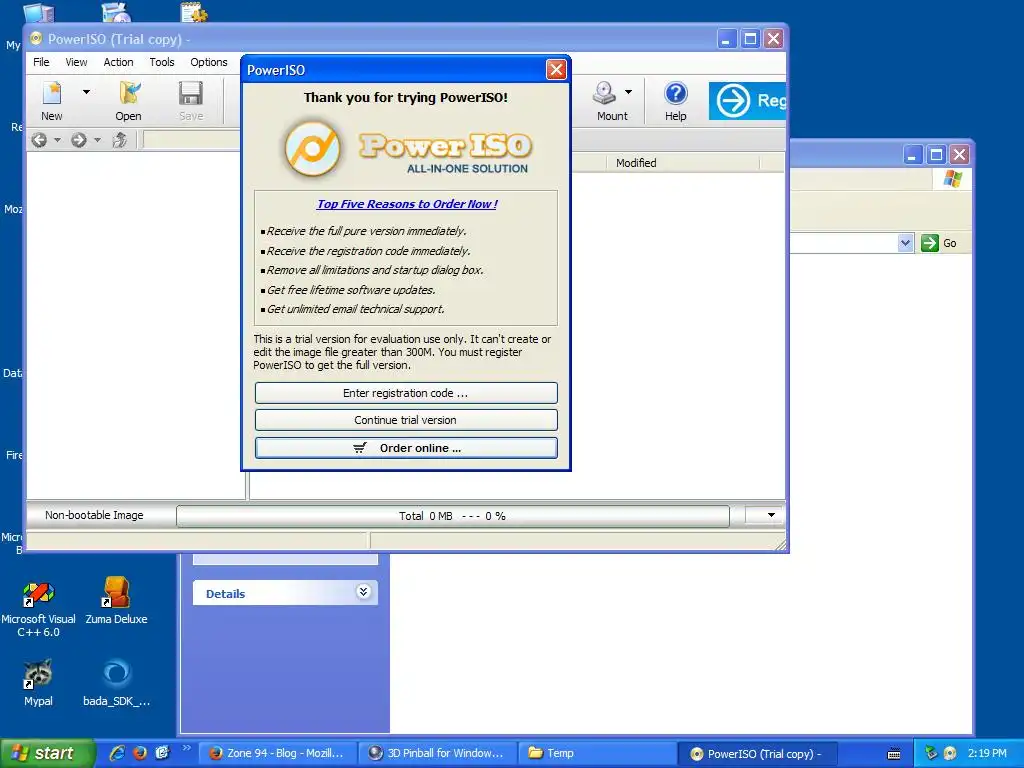Click the Save floppy disk icon
Viewport: 1024px width, 768px height.
(x=191, y=93)
